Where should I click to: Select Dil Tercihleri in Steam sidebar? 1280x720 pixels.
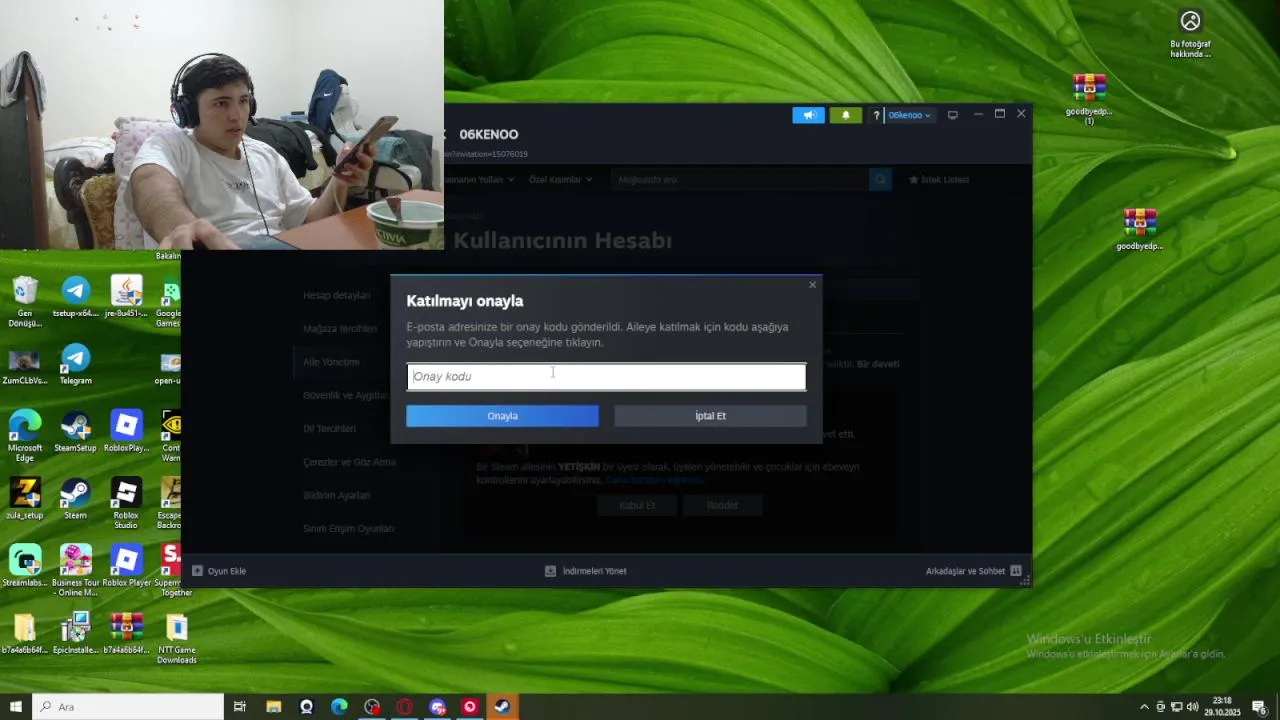pyautogui.click(x=329, y=428)
